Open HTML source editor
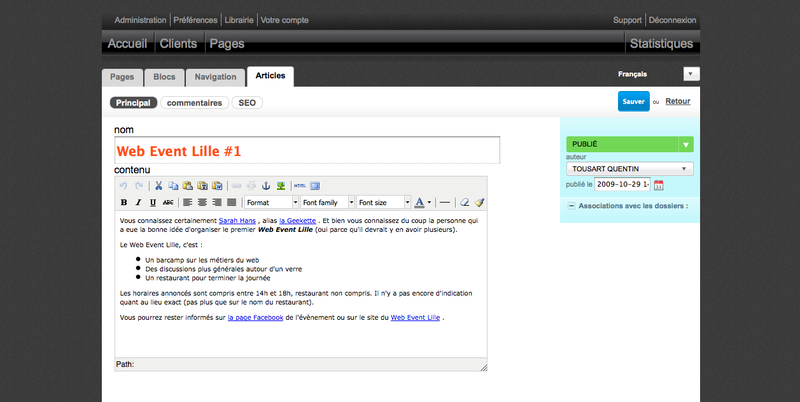Image resolution: width=800 pixels, height=402 pixels. click(x=300, y=186)
